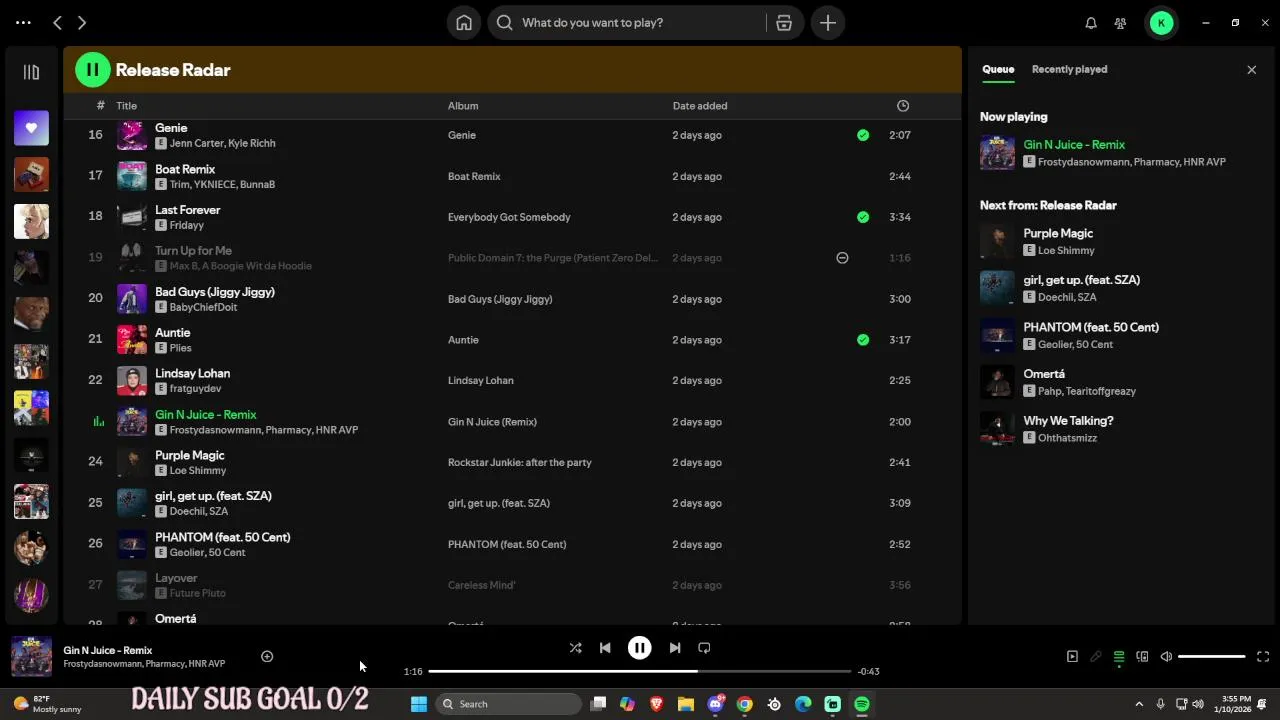Viewport: 1280px width, 720px height.
Task: Mute with the volume speaker icon
Action: pyautogui.click(x=1166, y=657)
